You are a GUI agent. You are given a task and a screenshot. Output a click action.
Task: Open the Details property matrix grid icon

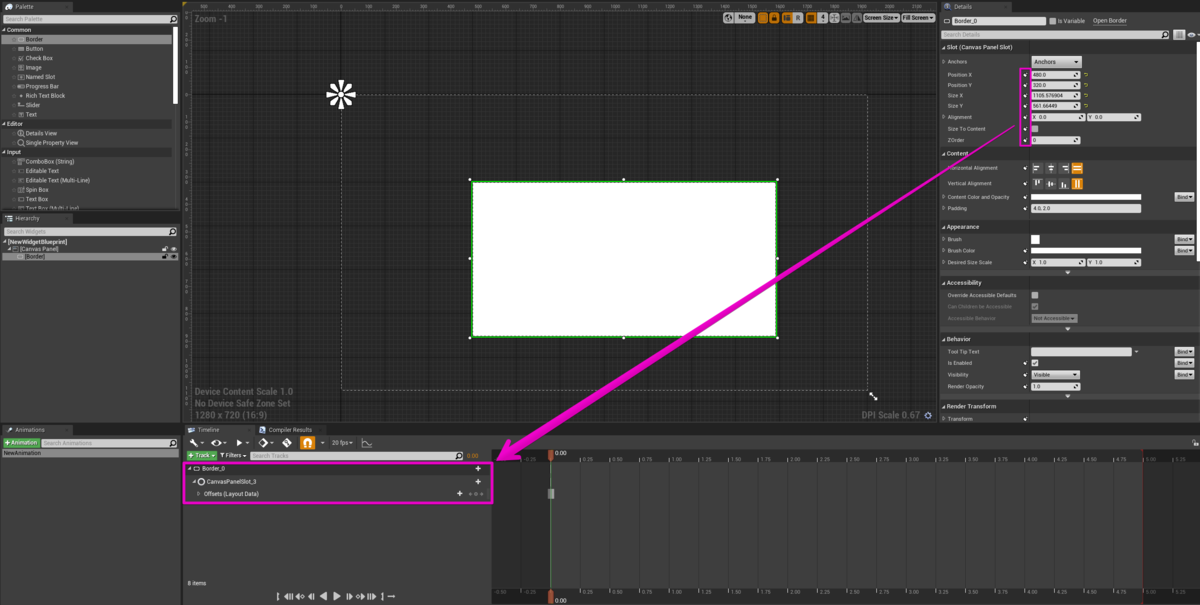pos(1178,34)
